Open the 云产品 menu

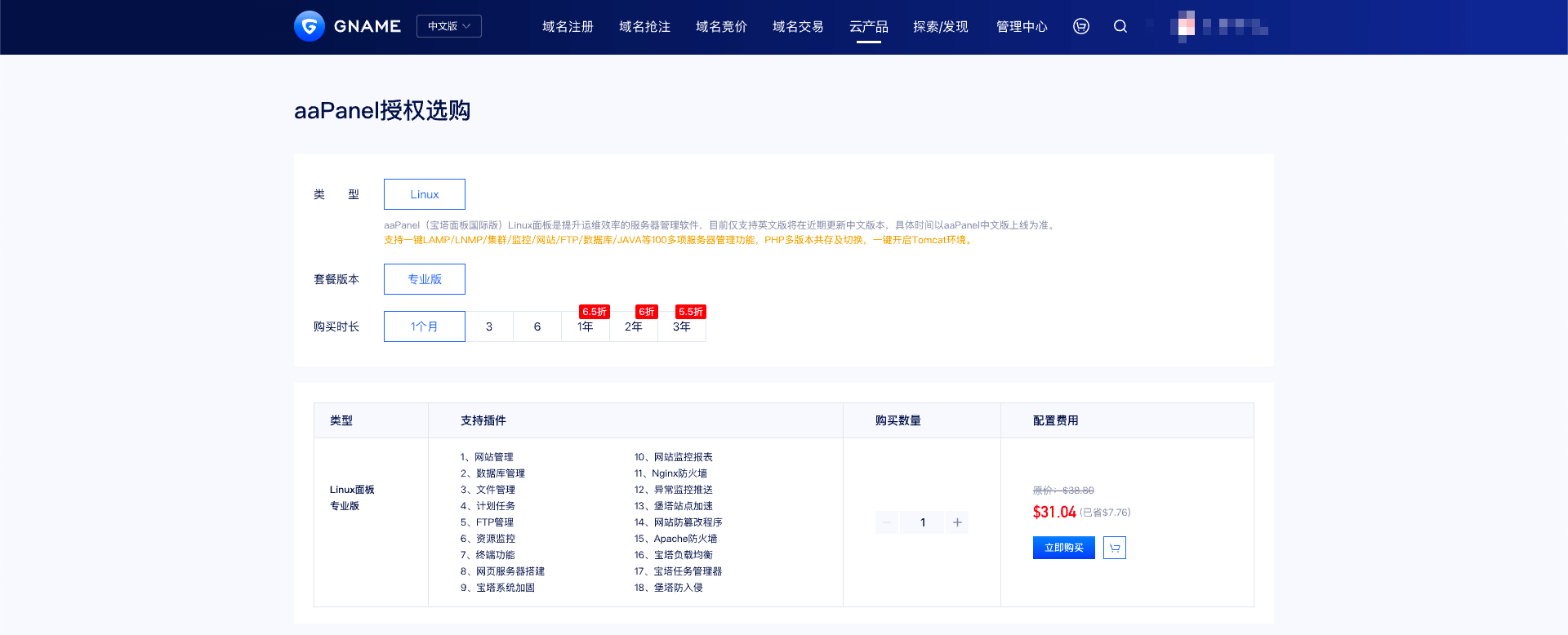pyautogui.click(x=868, y=27)
